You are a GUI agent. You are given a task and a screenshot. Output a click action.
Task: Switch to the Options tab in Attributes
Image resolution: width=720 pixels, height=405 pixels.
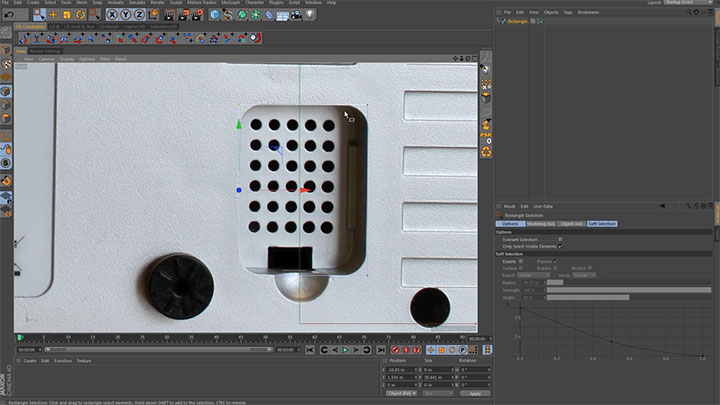coord(510,224)
